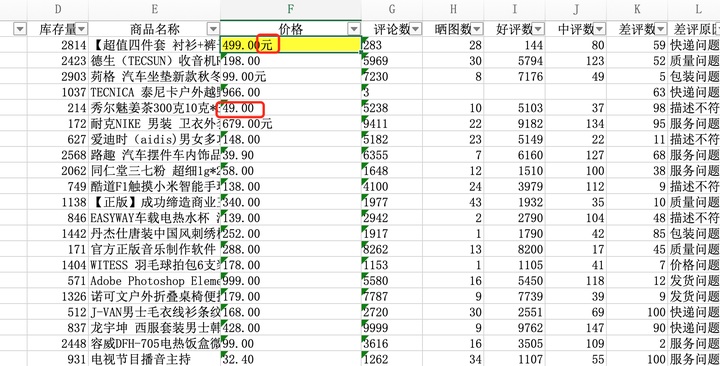Image resolution: width=720 pixels, height=366 pixels.
Task: Click price cell 49.00
Action: click(x=291, y=107)
